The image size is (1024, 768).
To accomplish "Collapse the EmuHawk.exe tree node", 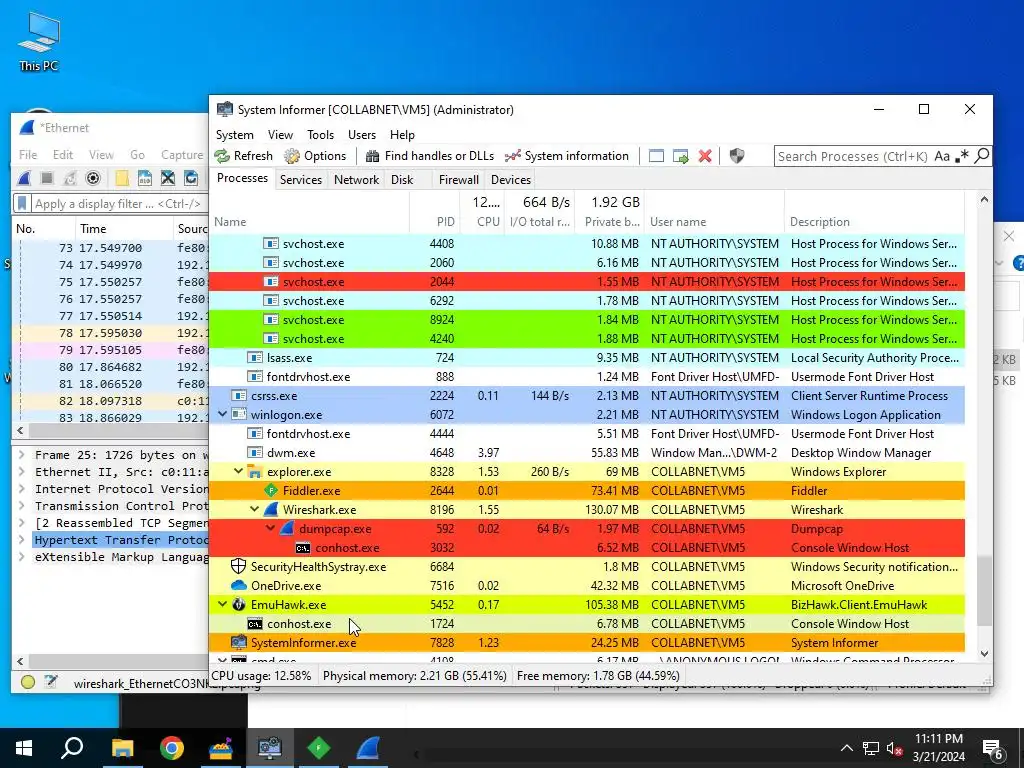I will click(222, 604).
